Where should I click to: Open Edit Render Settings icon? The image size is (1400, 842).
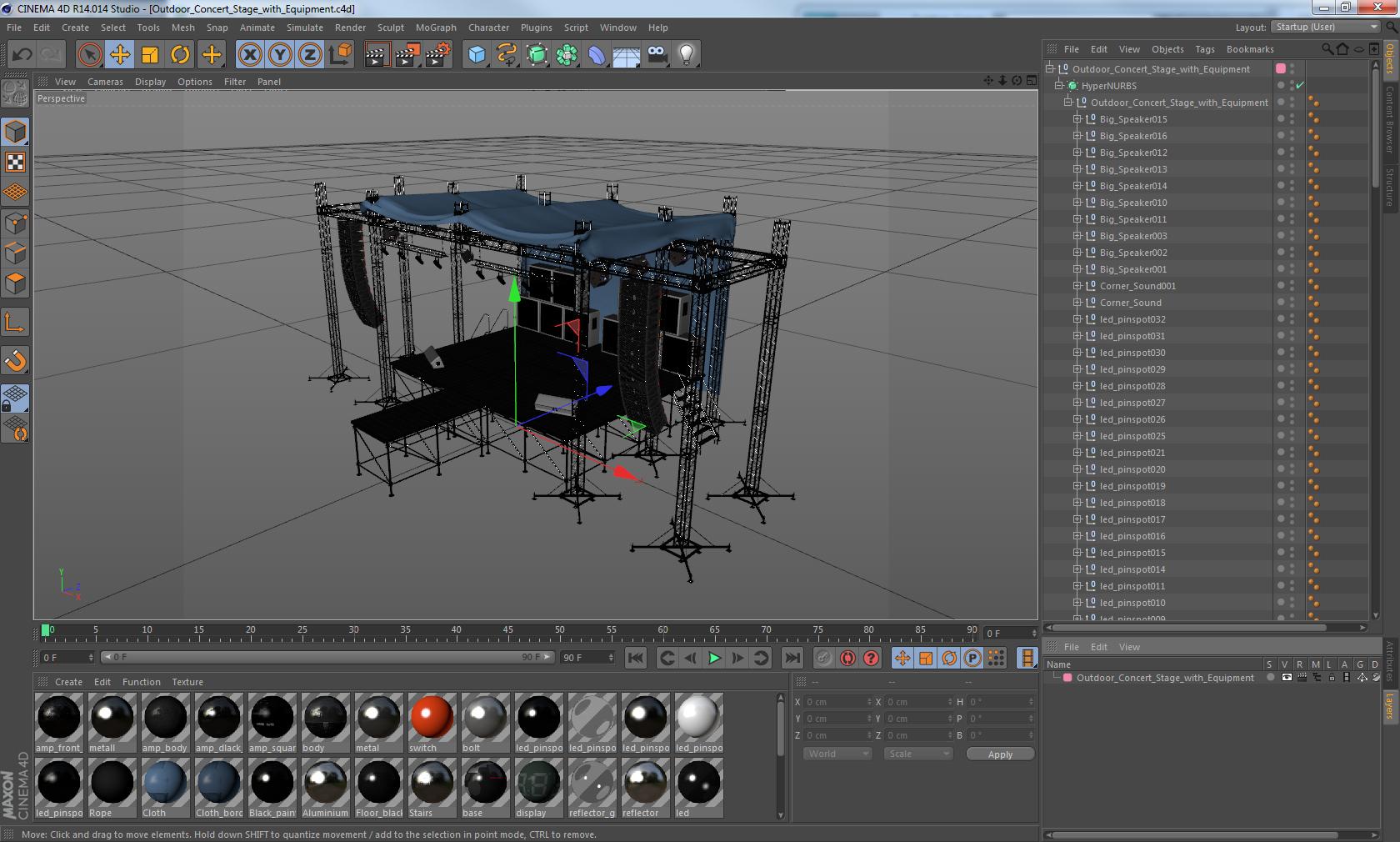coord(438,55)
